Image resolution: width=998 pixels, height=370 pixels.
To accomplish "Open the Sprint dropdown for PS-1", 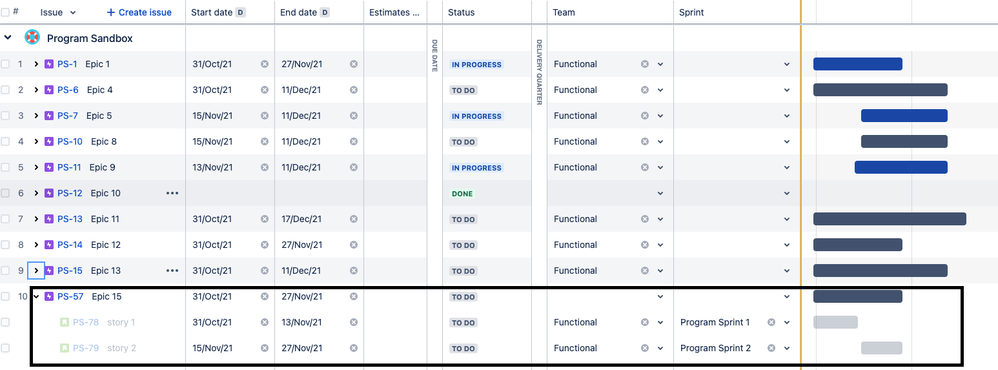I will tap(787, 64).
